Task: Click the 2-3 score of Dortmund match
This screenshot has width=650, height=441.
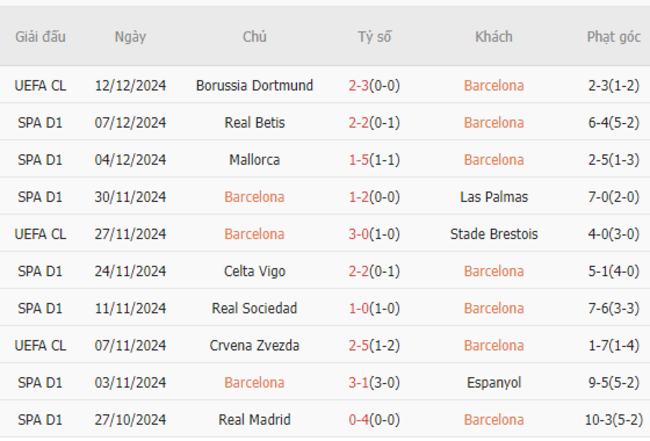Action: point(359,85)
